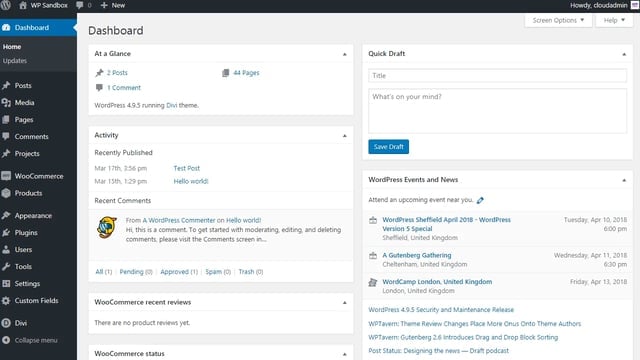Screen dimensions: 640x360
Task: Click the Collapse menu arrow icon
Action: tap(6, 340)
